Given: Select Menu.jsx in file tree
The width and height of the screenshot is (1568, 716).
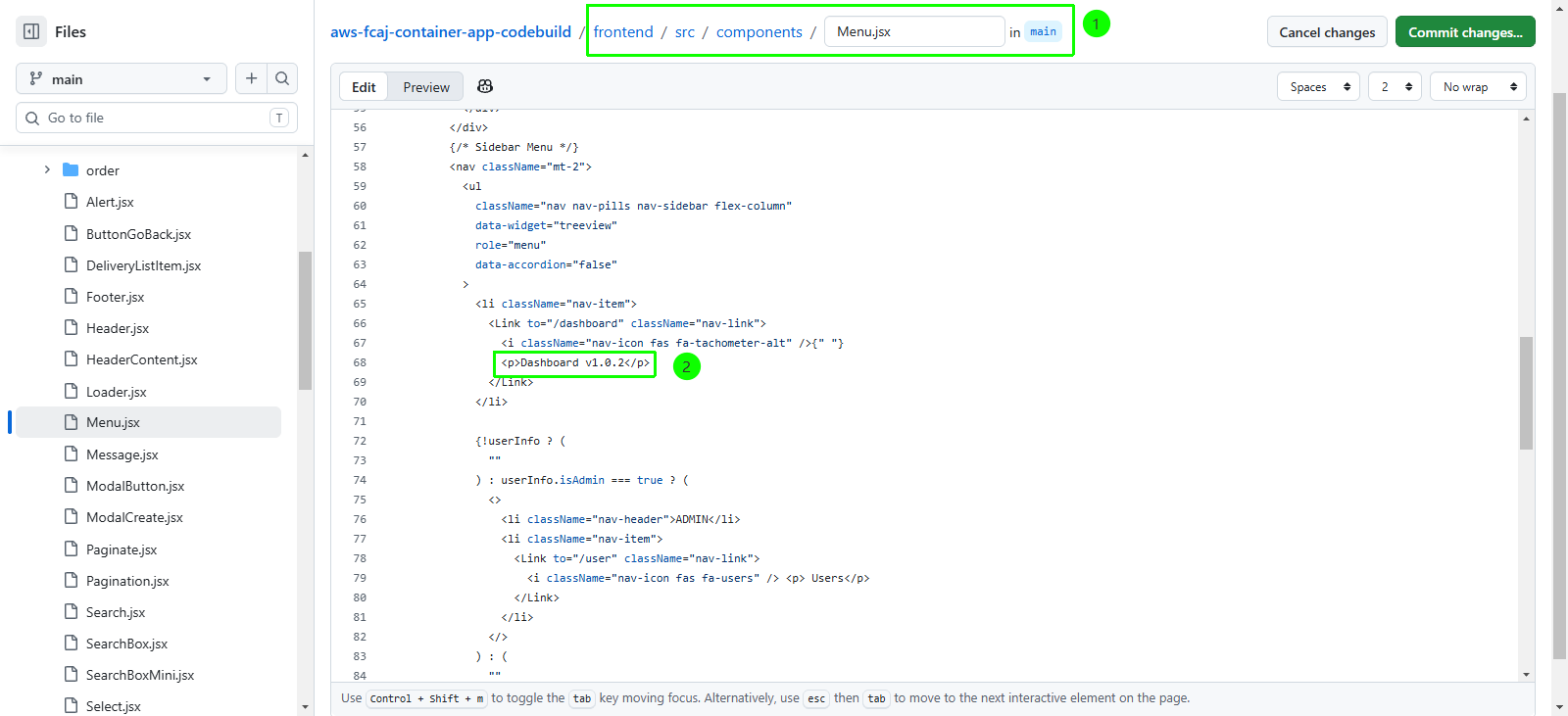Looking at the screenshot, I should (x=149, y=422).
